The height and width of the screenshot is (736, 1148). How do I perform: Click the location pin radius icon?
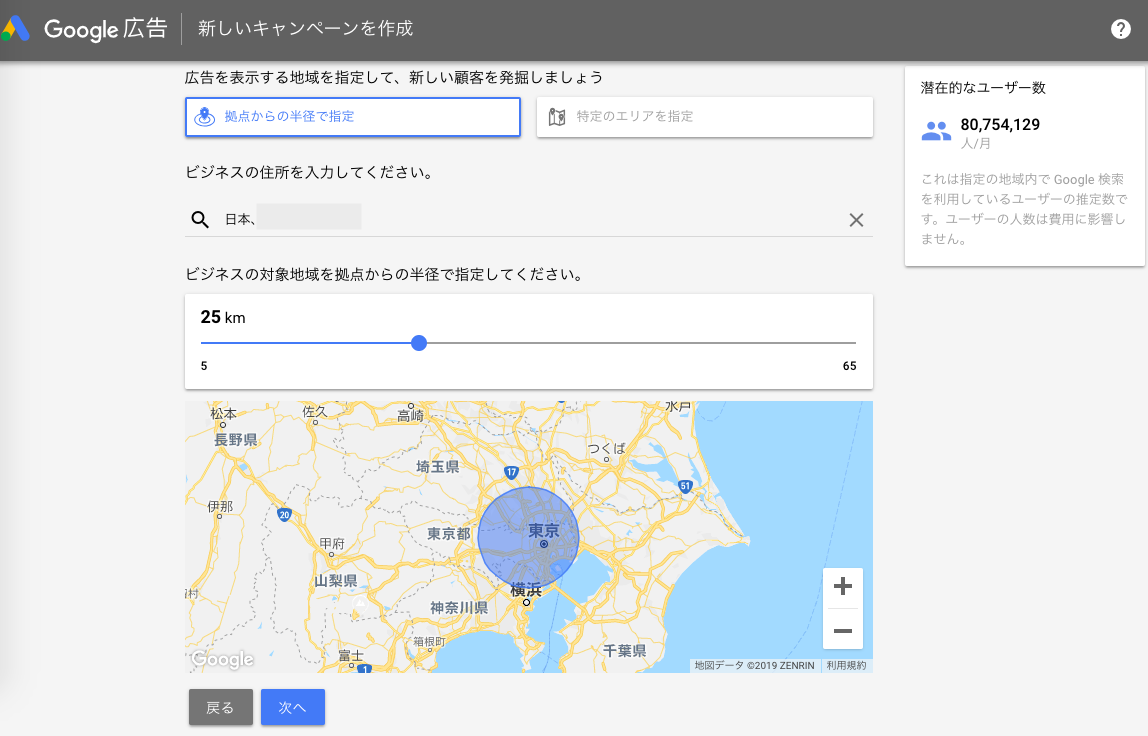pos(205,116)
